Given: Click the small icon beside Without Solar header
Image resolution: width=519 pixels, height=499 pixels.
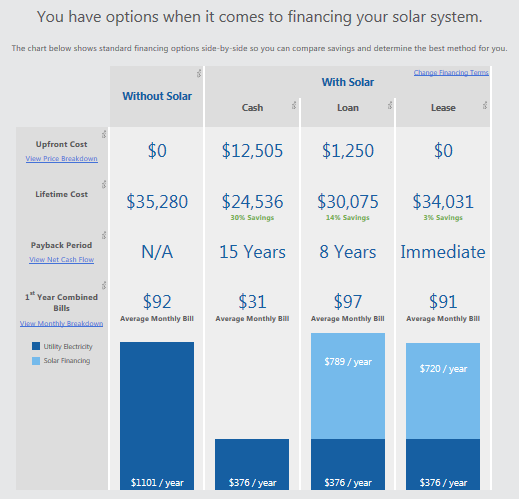Looking at the screenshot, I should pyautogui.click(x=199, y=73).
